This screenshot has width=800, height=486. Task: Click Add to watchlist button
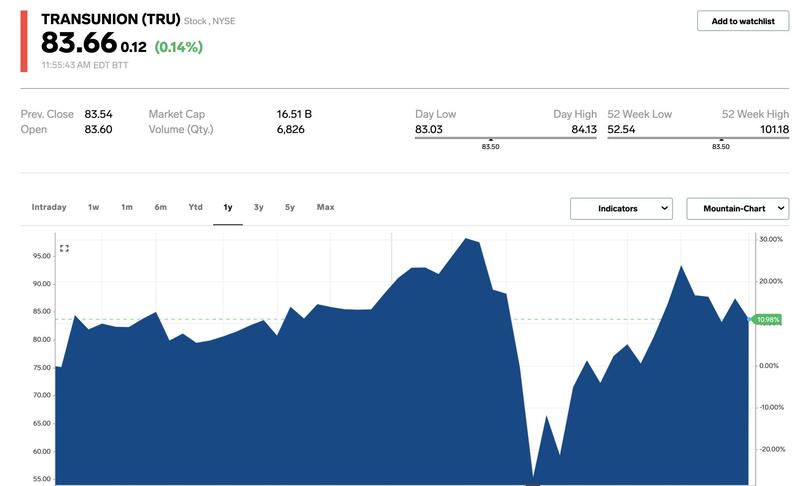[742, 21]
